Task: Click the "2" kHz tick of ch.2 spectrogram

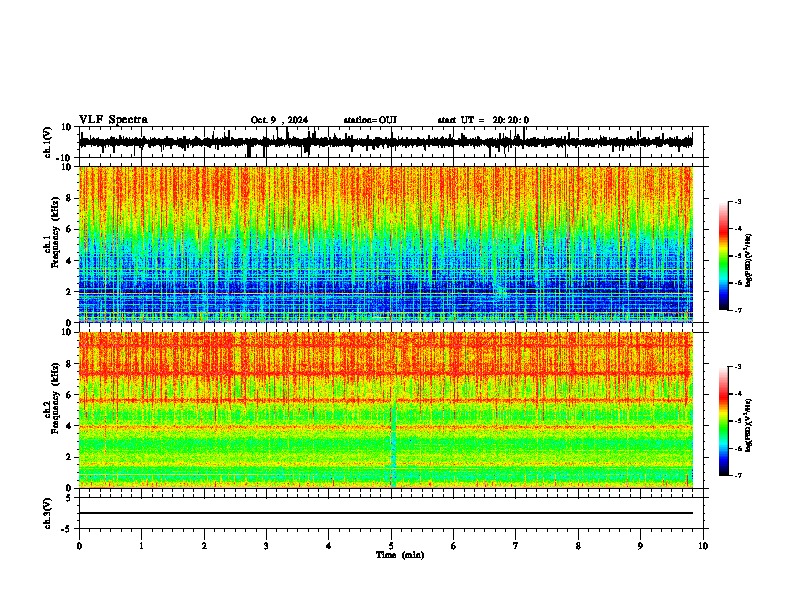Action: point(70,457)
